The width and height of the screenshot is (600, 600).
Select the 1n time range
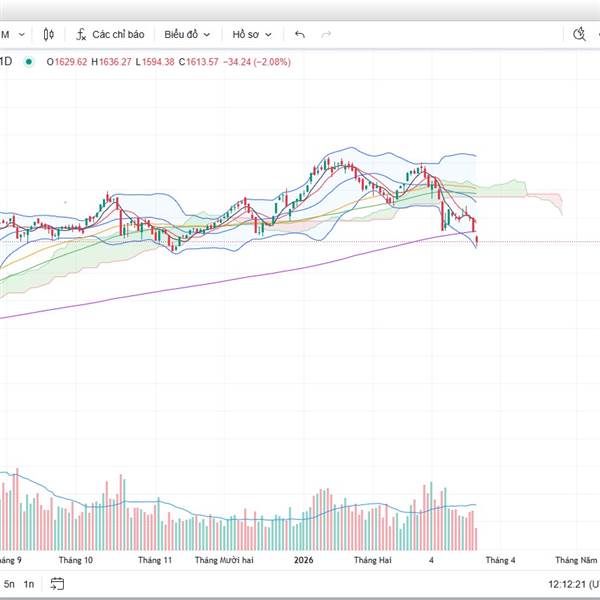[x=29, y=583]
